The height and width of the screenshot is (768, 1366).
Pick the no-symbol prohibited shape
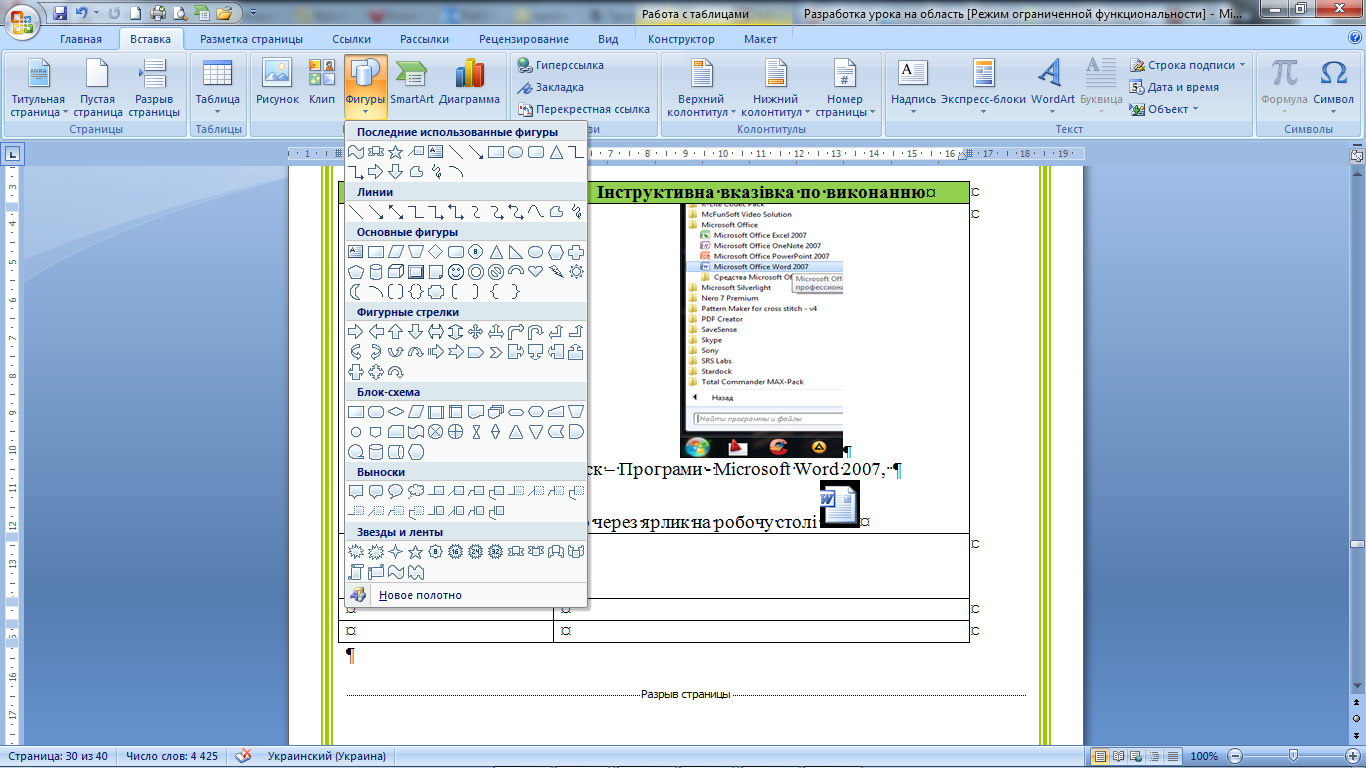[x=496, y=272]
